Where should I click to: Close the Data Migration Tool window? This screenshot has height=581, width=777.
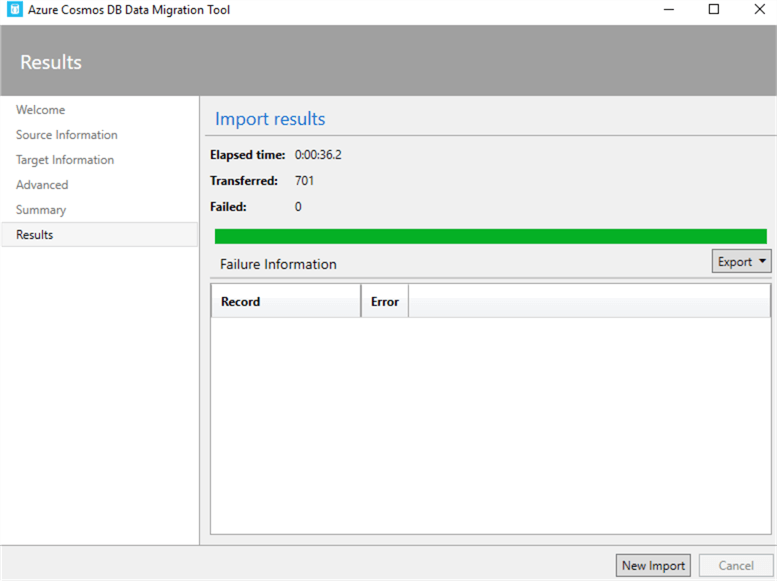pyautogui.click(x=759, y=9)
